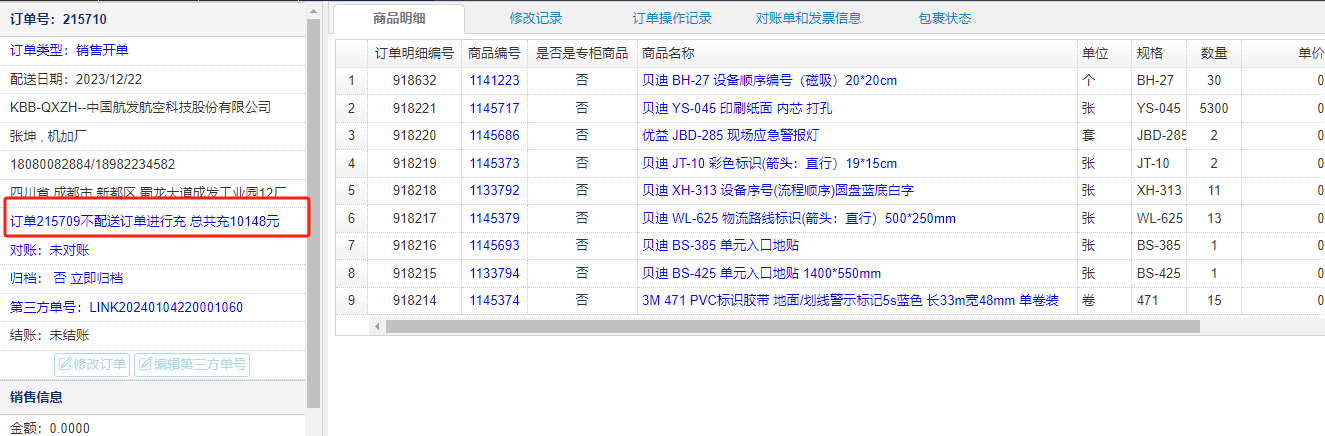
Task: Select row number 9 cell
Action: [351, 300]
